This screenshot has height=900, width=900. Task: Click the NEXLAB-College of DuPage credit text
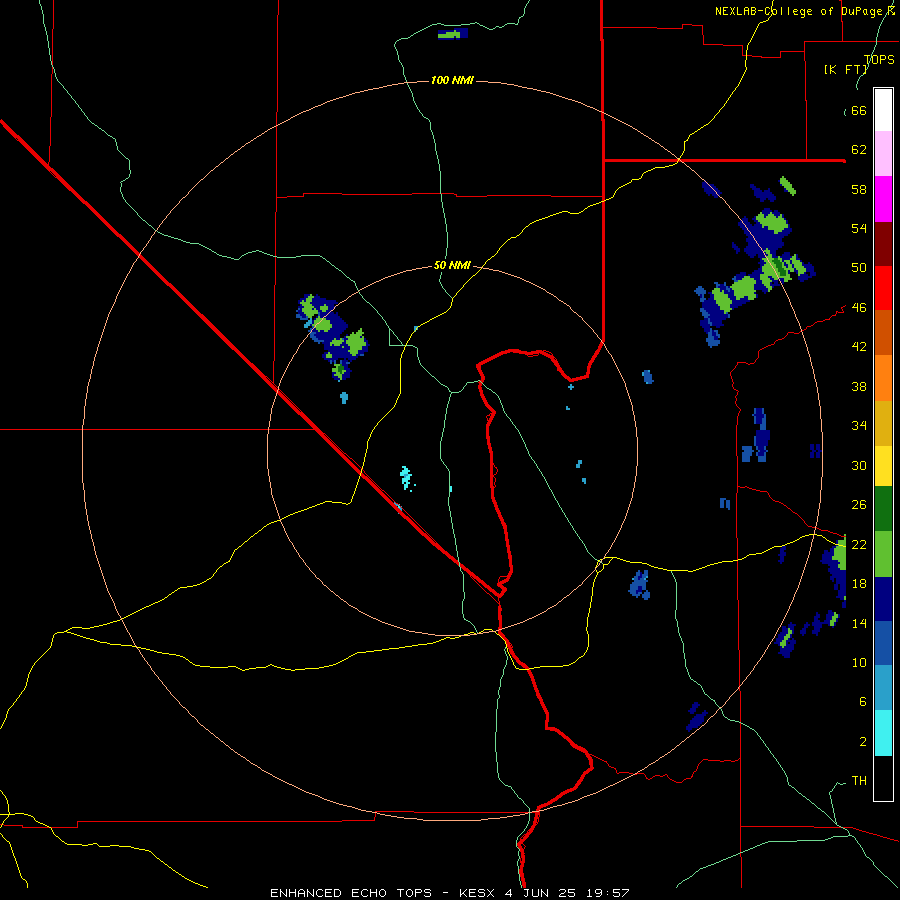pos(805,11)
